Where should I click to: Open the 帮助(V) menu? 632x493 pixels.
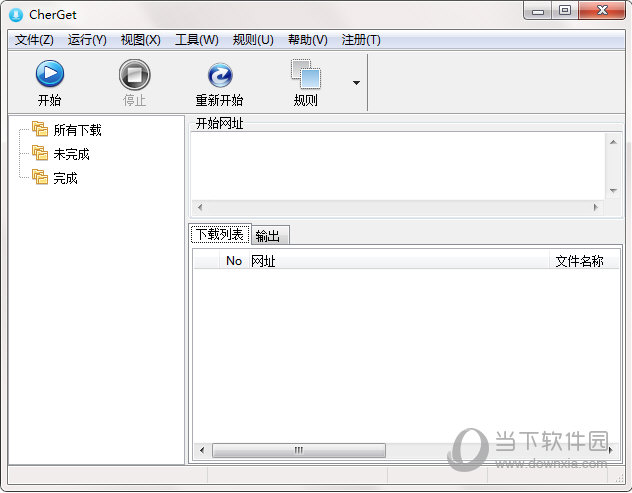pyautogui.click(x=308, y=40)
